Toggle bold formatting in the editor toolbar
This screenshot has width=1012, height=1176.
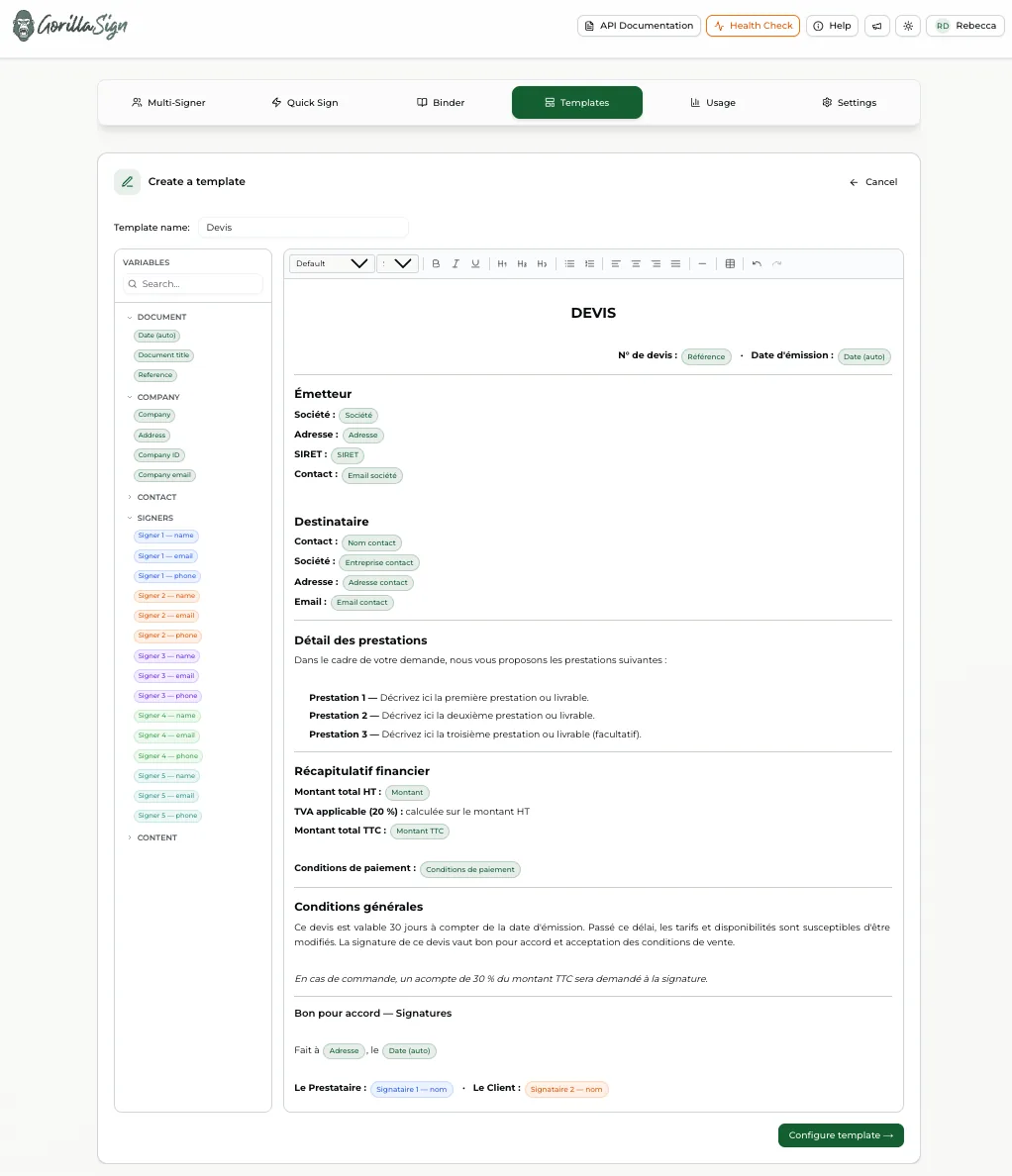436,263
